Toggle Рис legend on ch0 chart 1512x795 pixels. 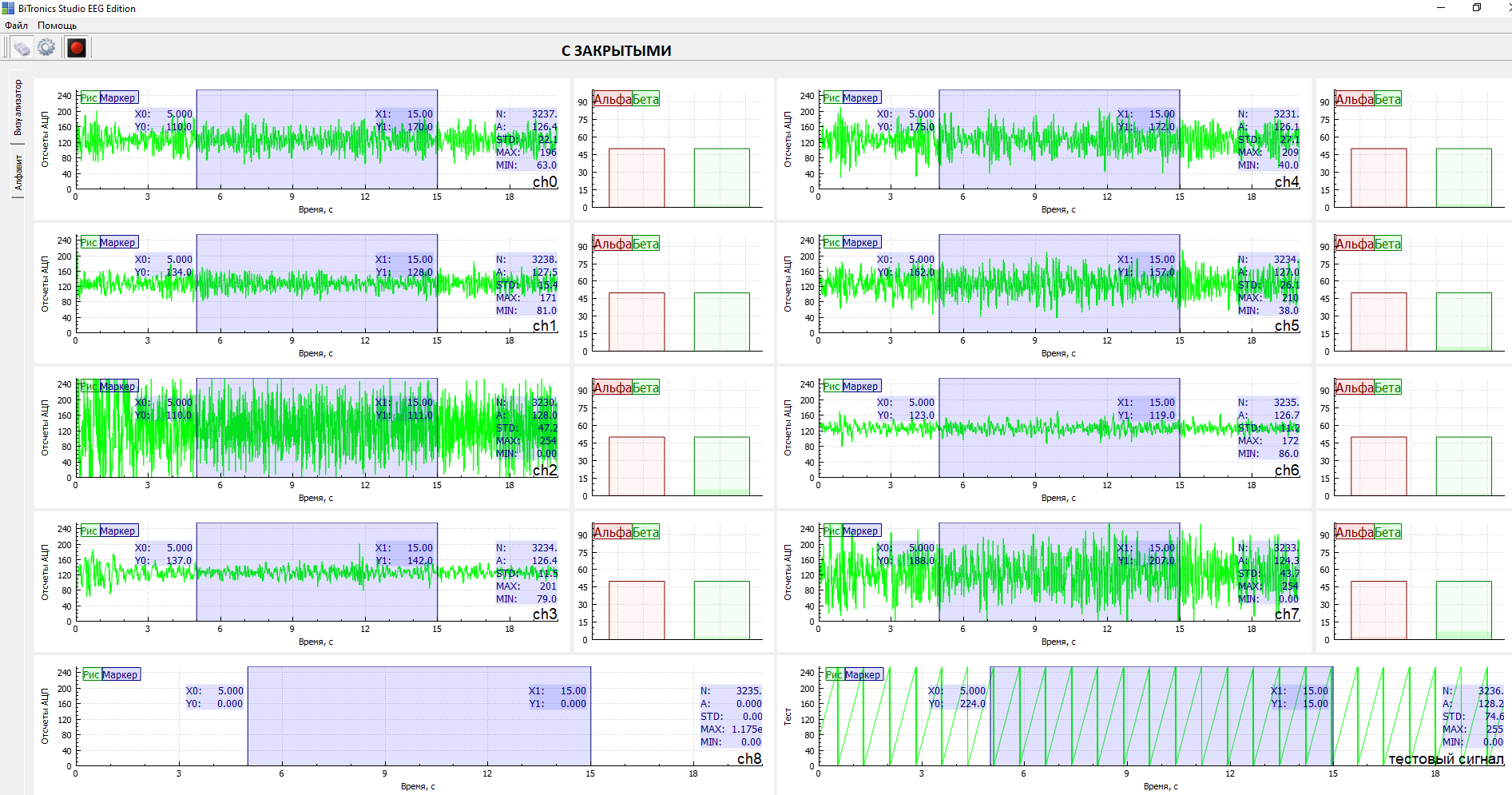point(89,98)
